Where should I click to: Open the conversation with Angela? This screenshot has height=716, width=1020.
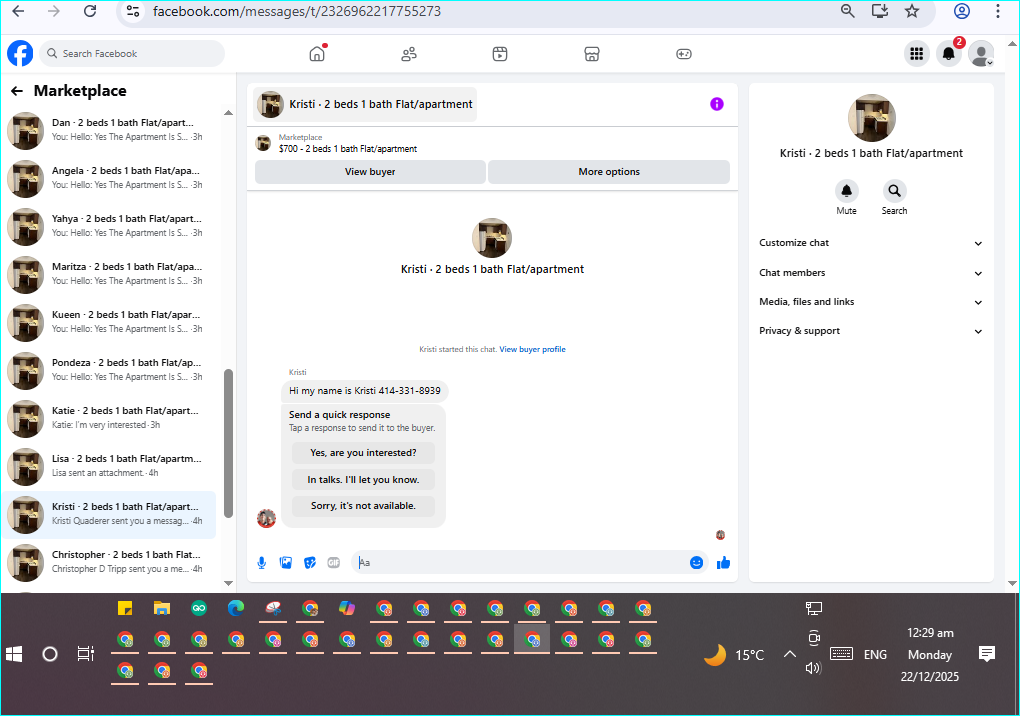[109, 178]
